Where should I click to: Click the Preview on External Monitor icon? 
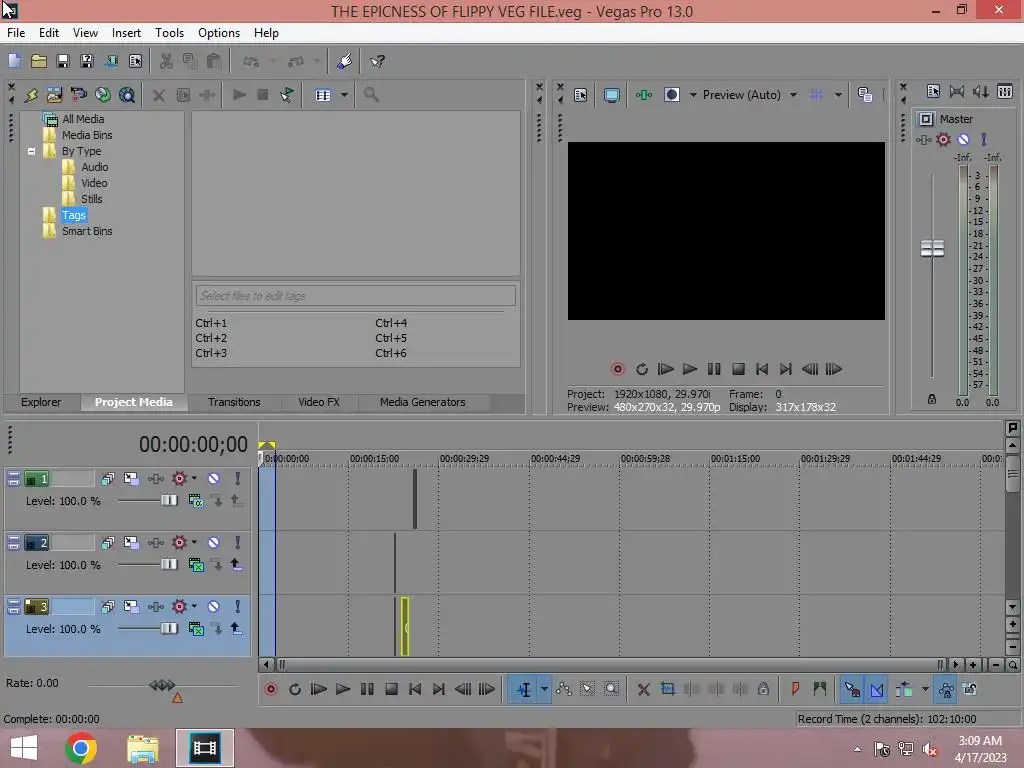pos(611,95)
